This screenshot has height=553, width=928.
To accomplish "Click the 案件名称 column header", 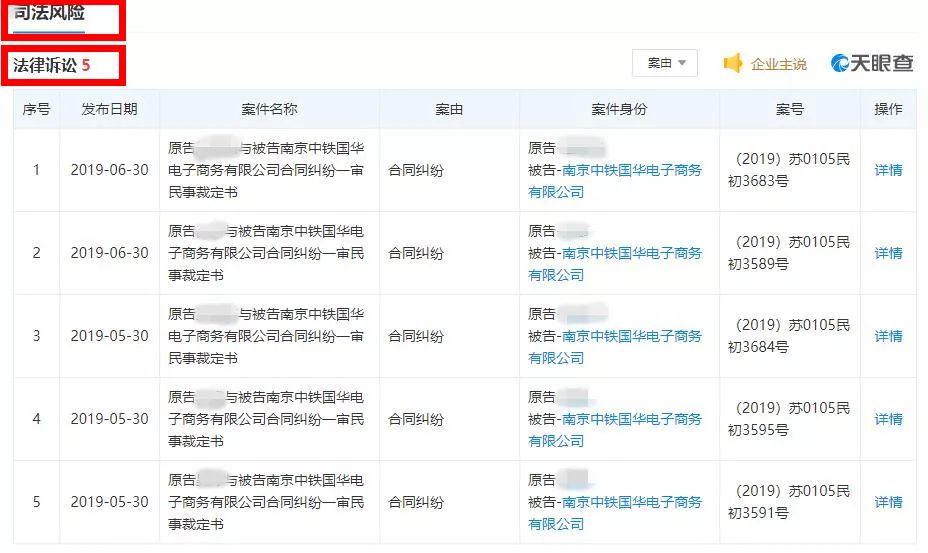I will [269, 109].
